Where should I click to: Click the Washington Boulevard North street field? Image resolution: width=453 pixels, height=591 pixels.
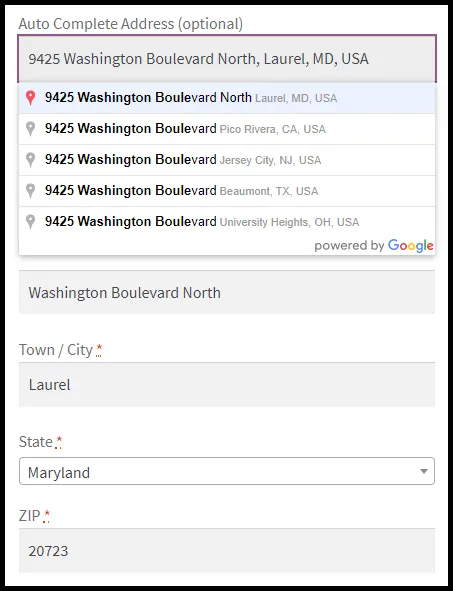click(227, 292)
